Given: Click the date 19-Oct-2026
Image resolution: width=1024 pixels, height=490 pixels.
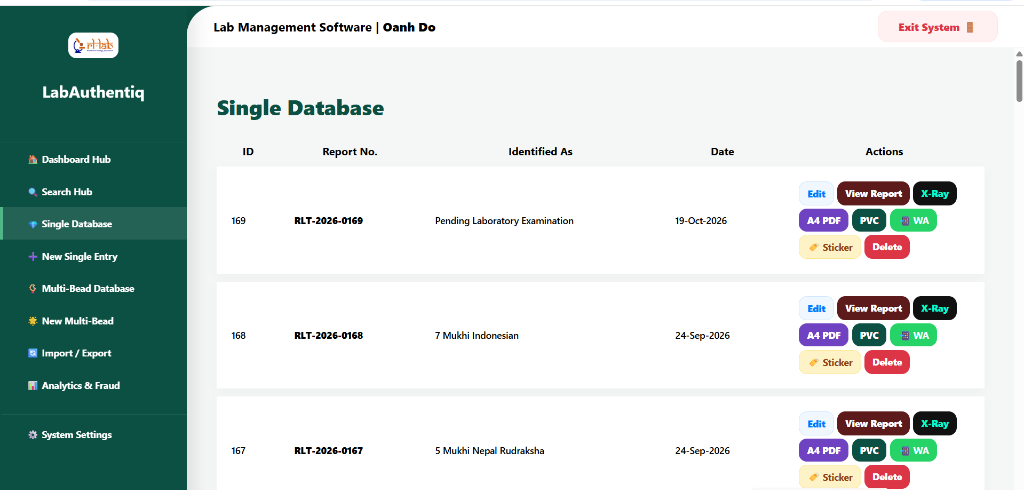Looking at the screenshot, I should pyautogui.click(x=701, y=221).
